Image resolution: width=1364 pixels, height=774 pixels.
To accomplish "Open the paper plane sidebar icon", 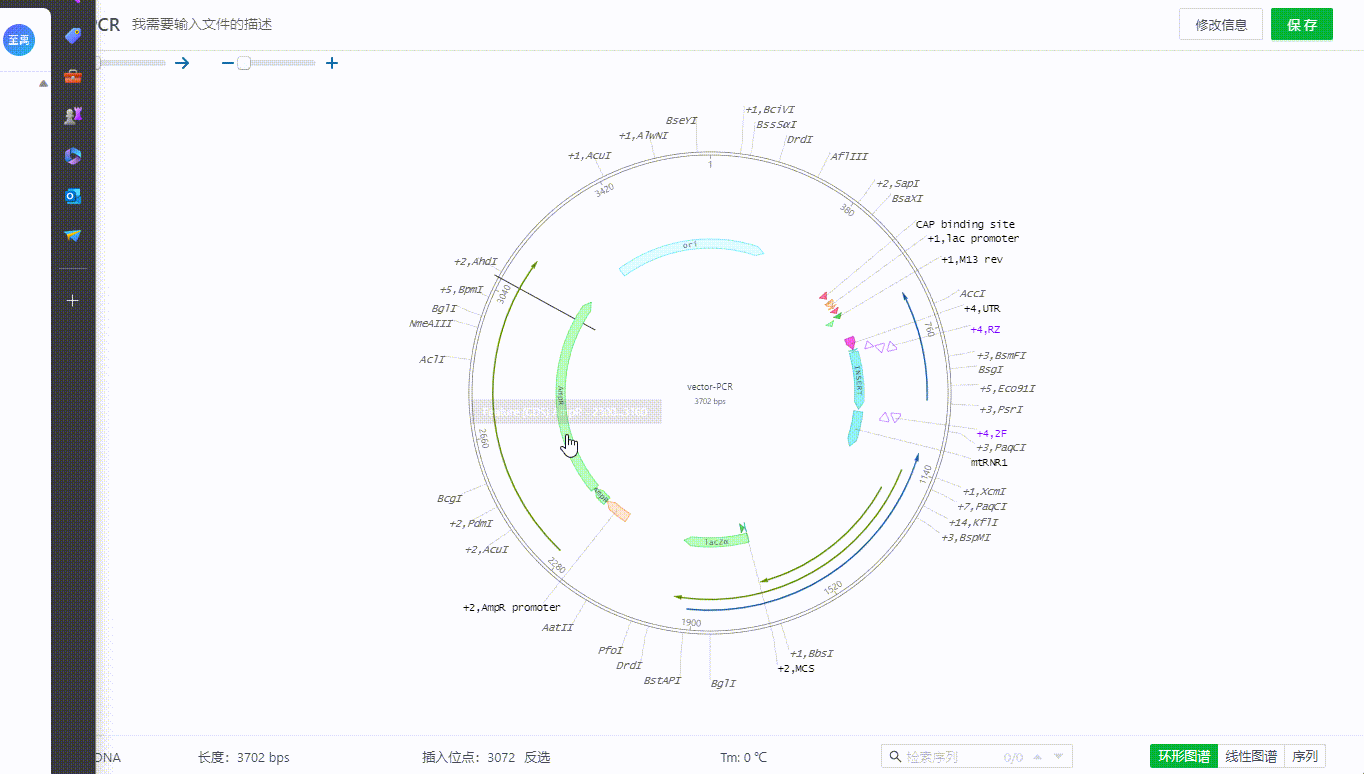I will [x=73, y=236].
